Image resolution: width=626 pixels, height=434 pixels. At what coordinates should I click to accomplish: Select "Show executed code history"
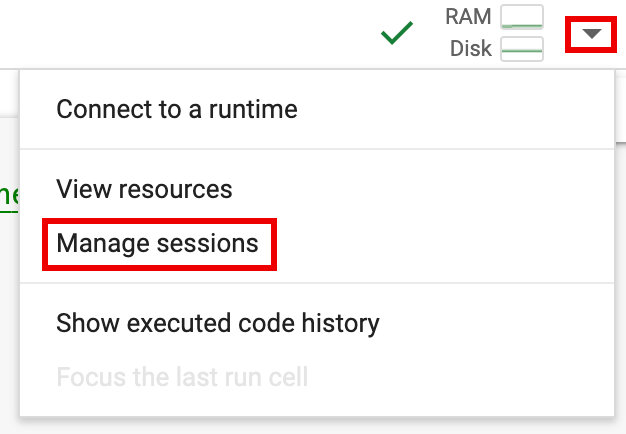click(x=218, y=323)
